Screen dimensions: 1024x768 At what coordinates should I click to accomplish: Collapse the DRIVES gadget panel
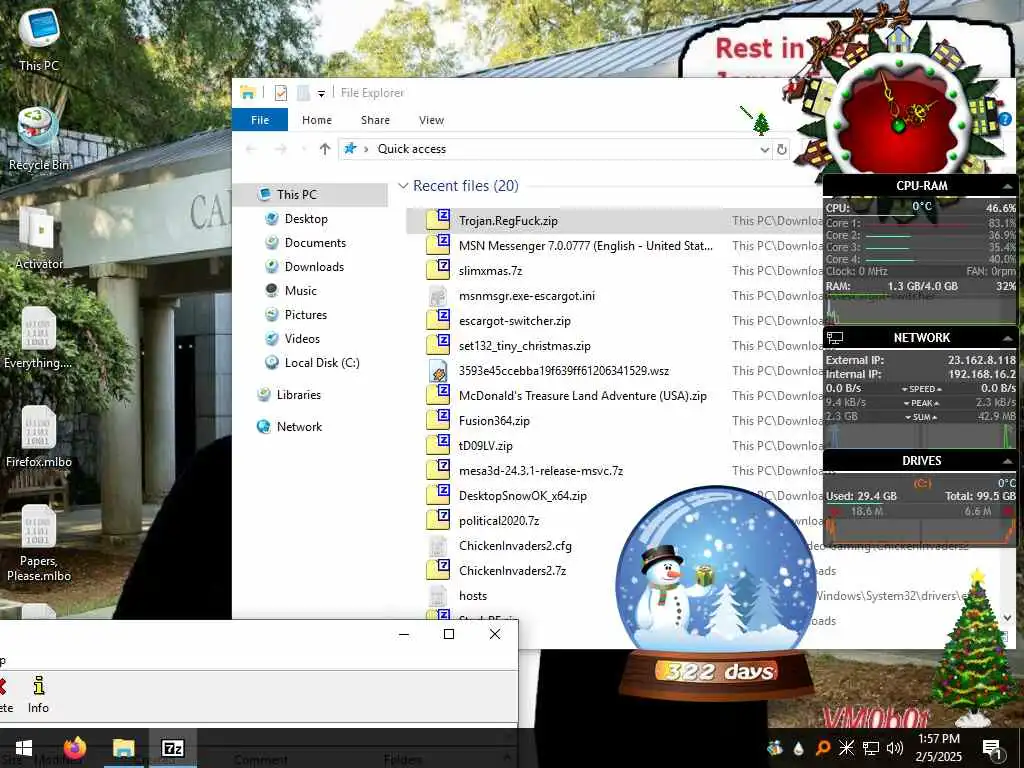coord(1007,461)
